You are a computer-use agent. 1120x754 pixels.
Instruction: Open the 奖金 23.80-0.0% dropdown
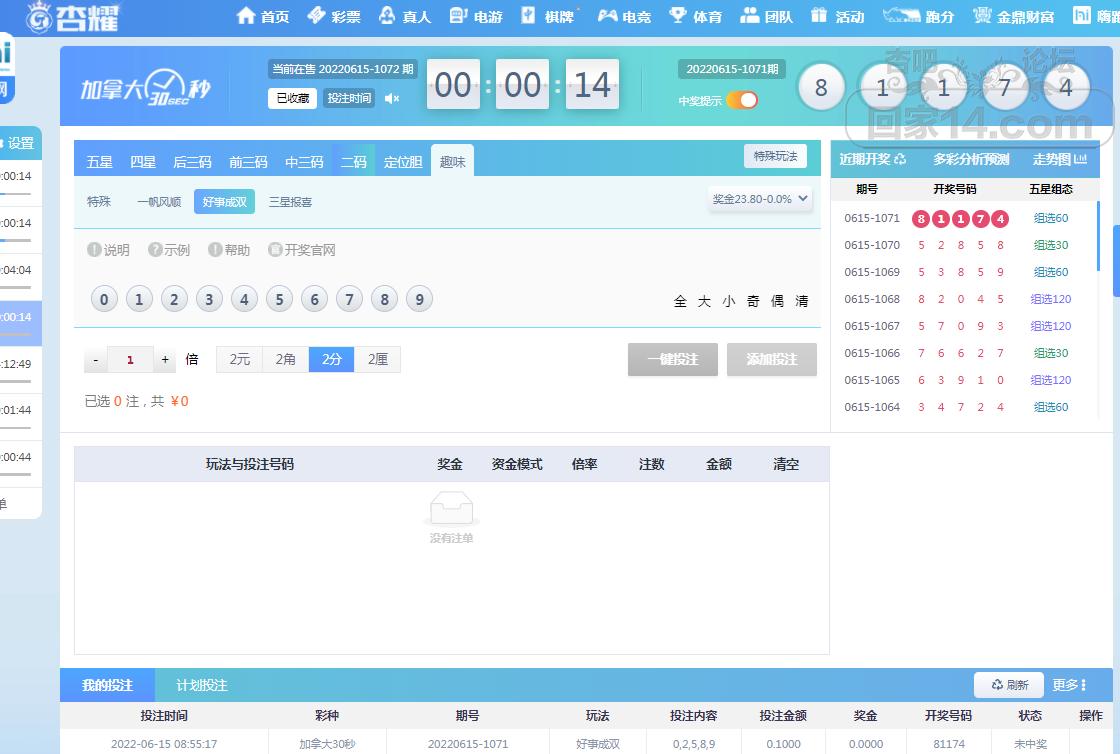click(x=760, y=199)
